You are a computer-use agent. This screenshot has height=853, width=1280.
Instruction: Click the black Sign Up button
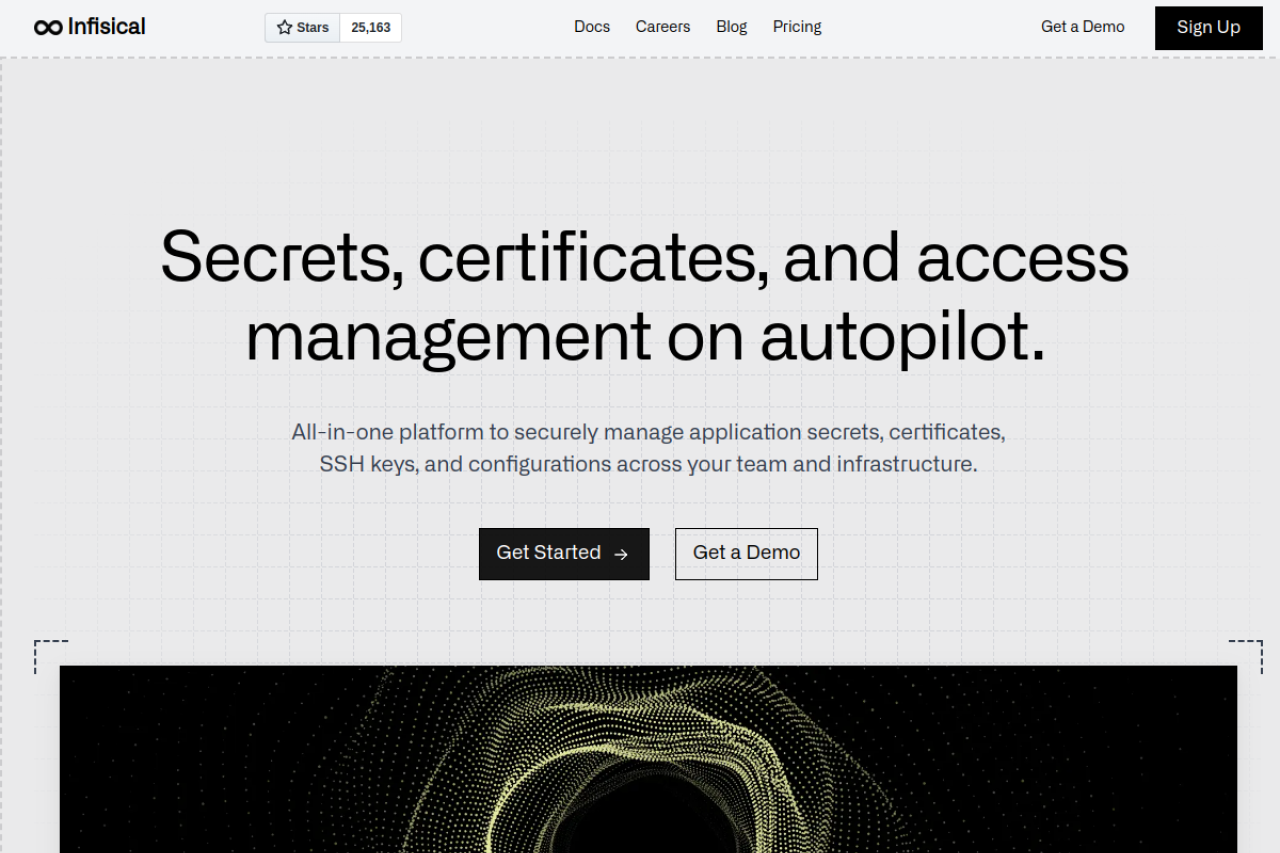pos(1209,28)
